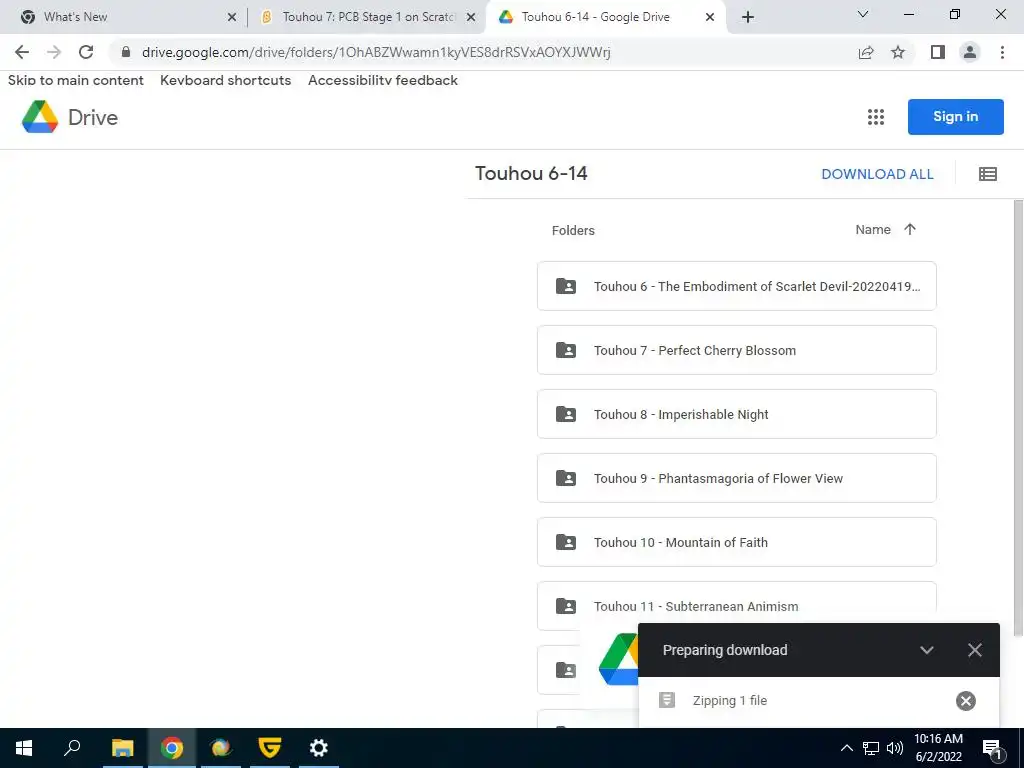Close the What's New tab
Screen dimensions: 1024x768
click(232, 17)
